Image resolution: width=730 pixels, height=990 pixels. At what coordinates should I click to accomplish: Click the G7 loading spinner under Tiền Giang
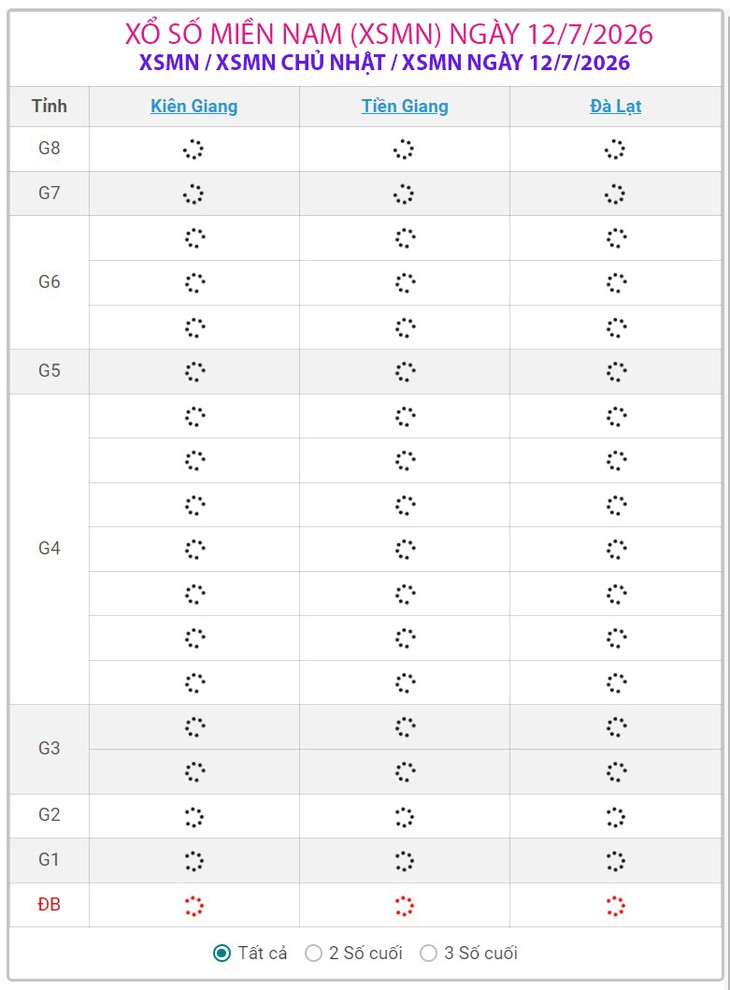tap(404, 194)
